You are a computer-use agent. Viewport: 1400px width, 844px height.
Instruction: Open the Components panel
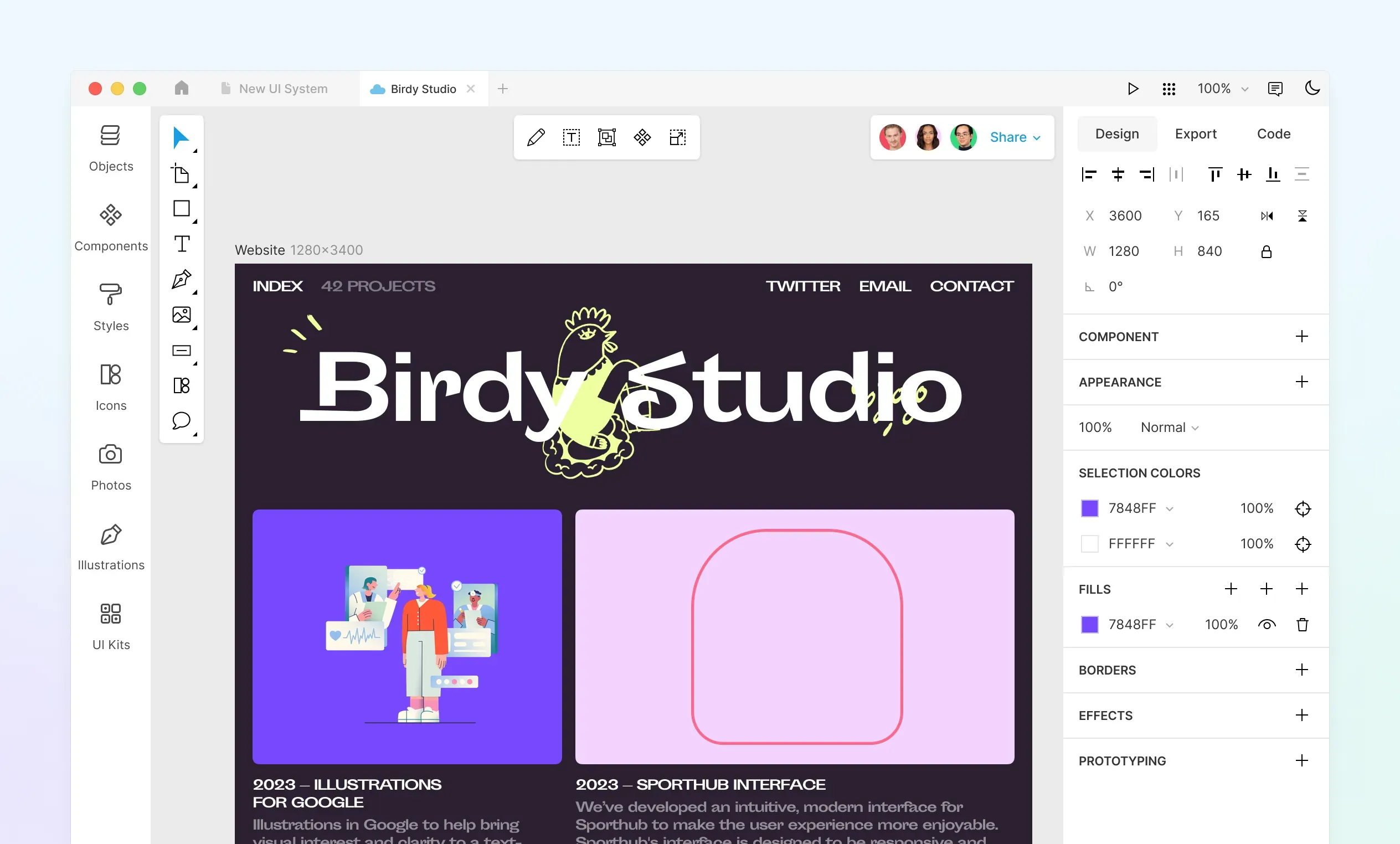[111, 228]
